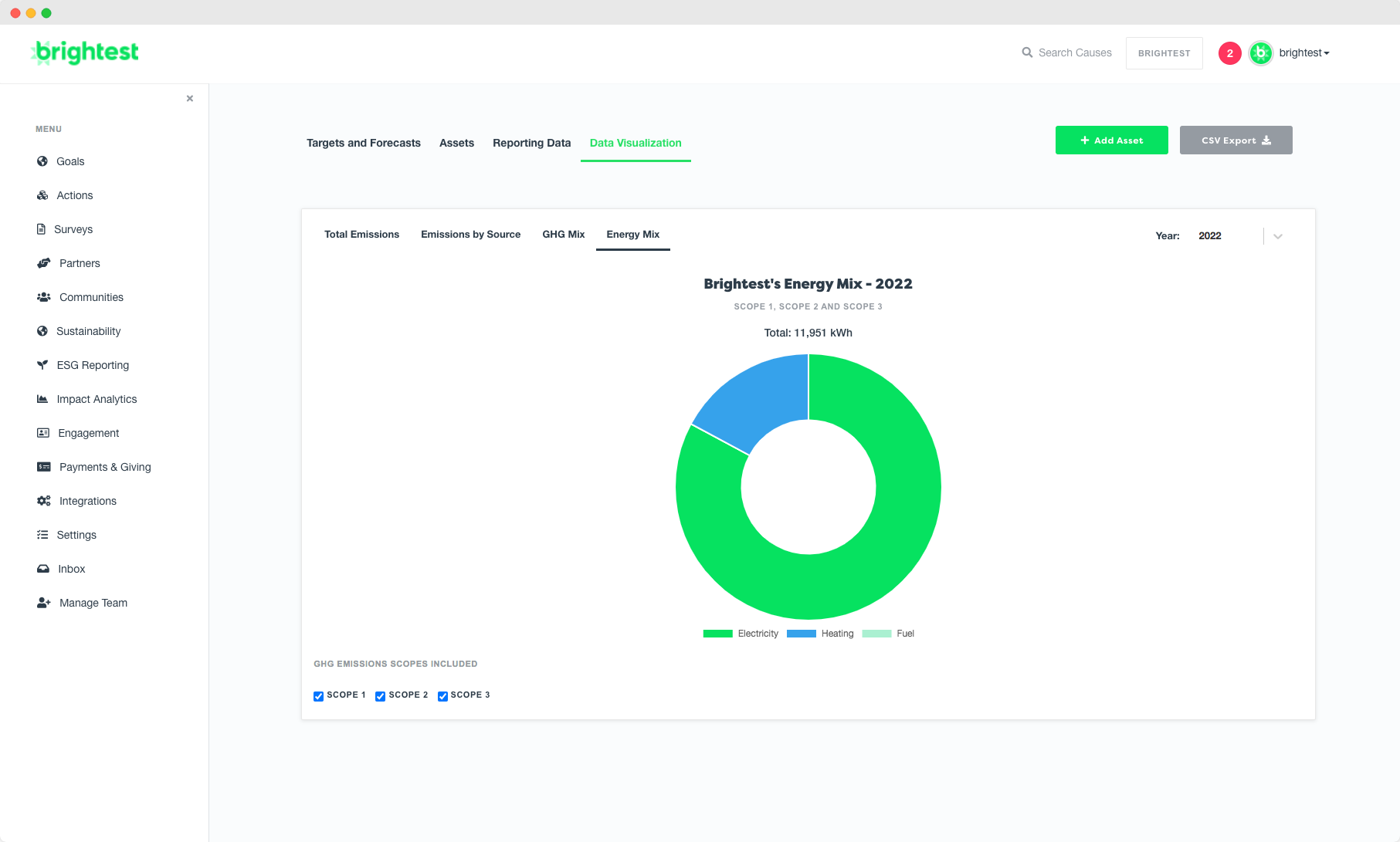
Task: Click the brightest logo
Action: [85, 52]
